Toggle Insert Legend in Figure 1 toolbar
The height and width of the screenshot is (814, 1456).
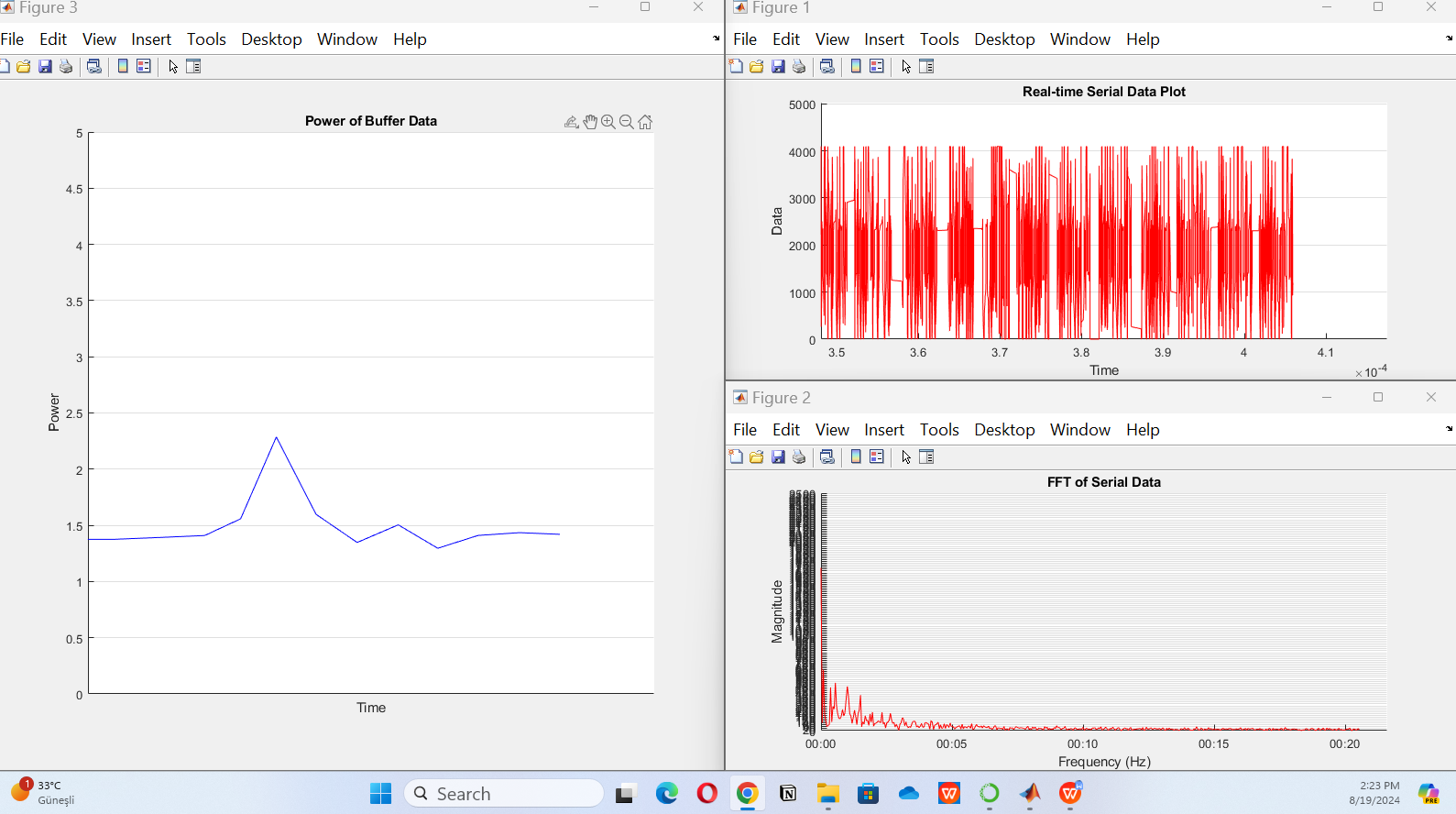click(x=877, y=66)
